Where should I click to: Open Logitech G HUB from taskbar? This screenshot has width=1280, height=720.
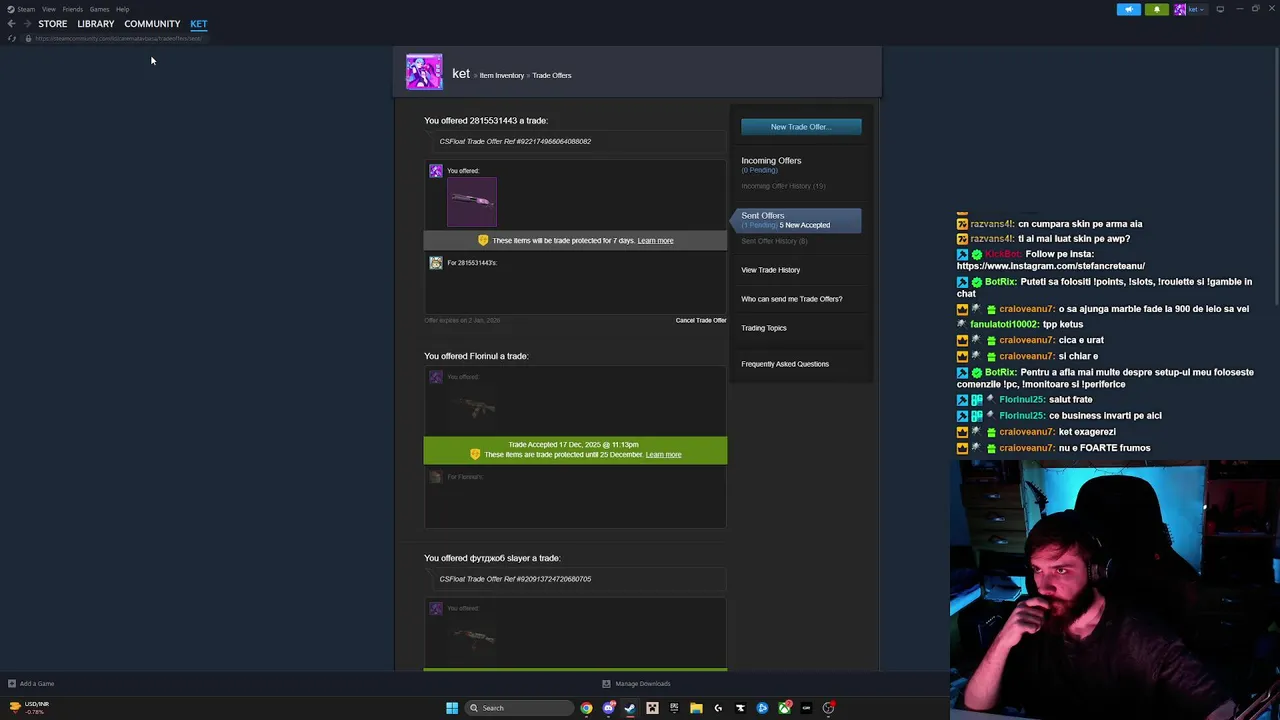click(x=718, y=708)
